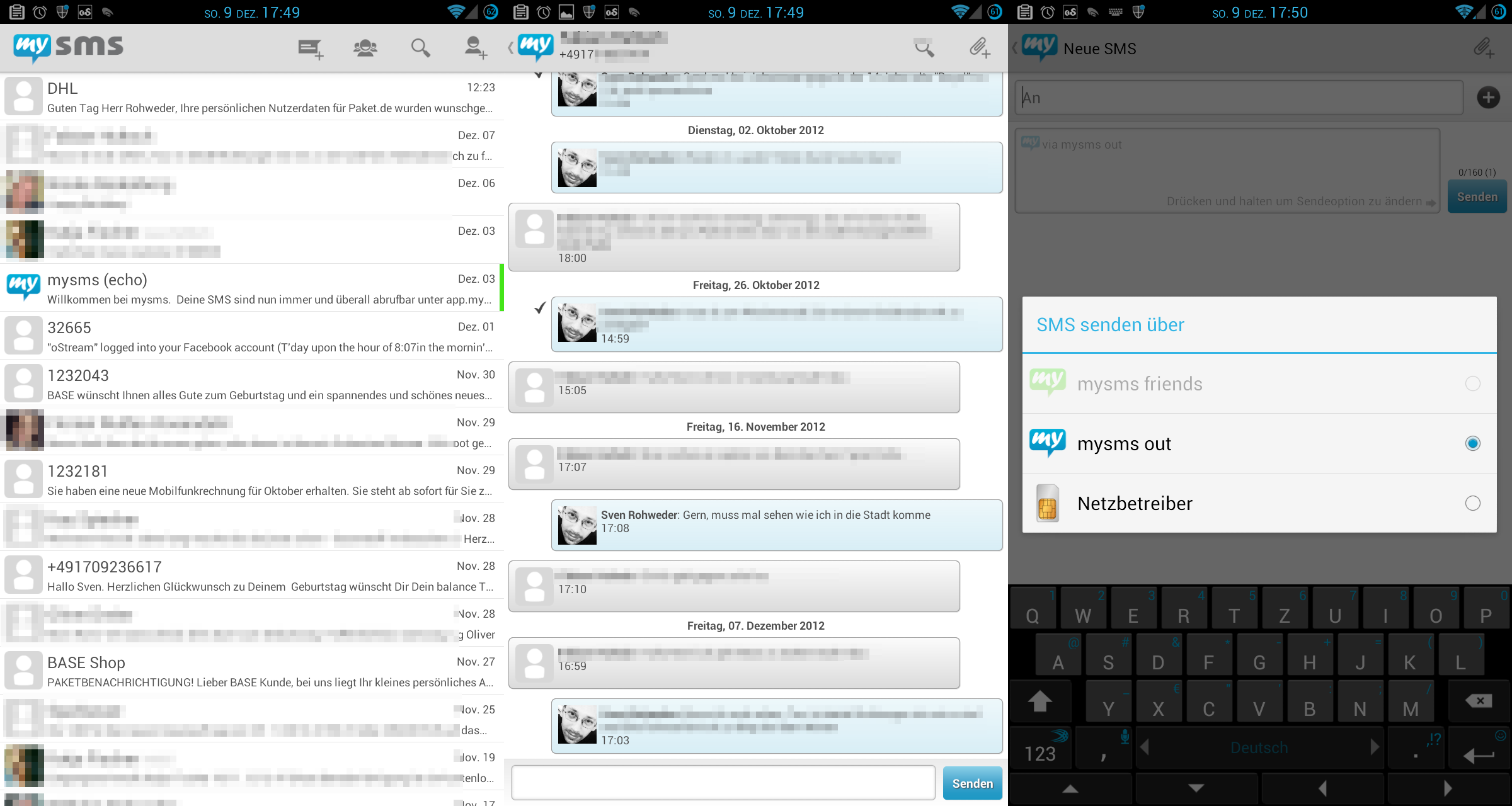Open the 1232043 BASE birthday message
The image size is (1512, 806).
(252, 383)
